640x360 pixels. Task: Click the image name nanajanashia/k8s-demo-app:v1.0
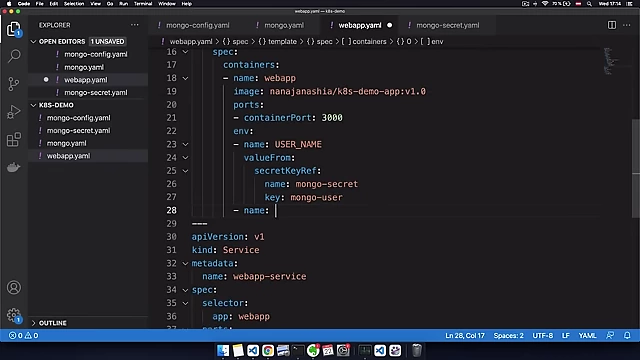click(347, 91)
